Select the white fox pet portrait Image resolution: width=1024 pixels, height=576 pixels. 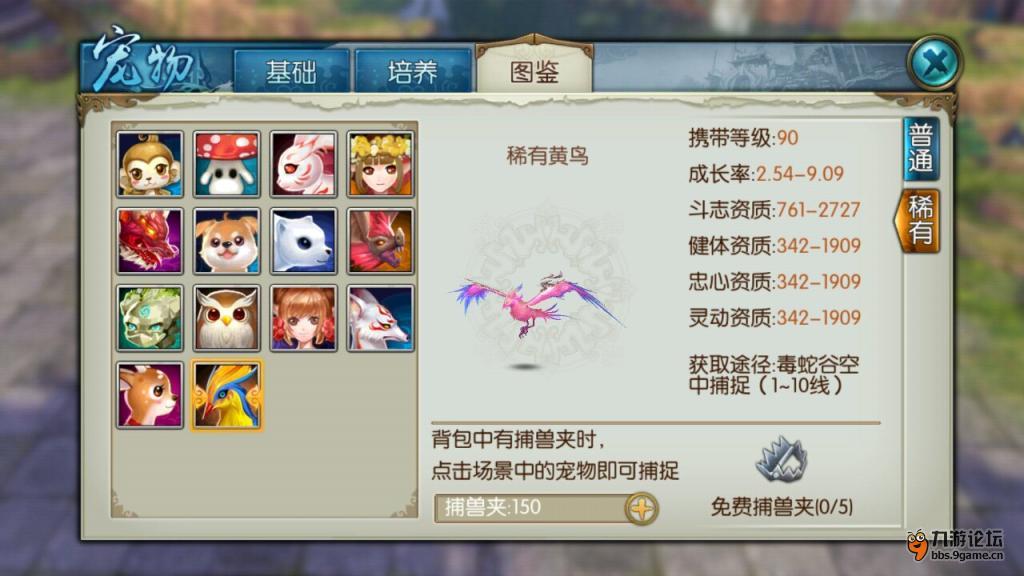coord(380,318)
